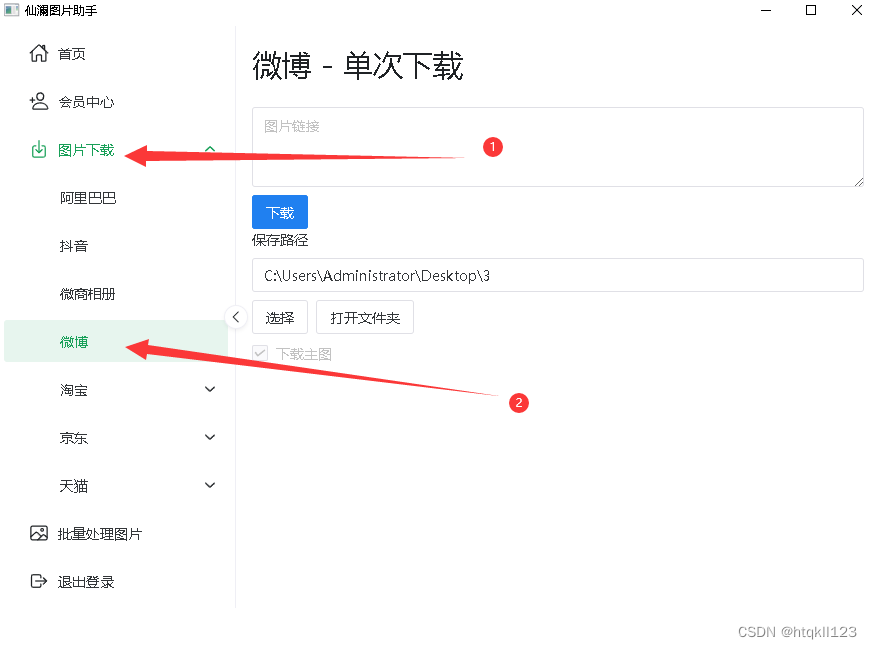Click the text area resize handle
The width and height of the screenshot is (872, 649).
[859, 182]
